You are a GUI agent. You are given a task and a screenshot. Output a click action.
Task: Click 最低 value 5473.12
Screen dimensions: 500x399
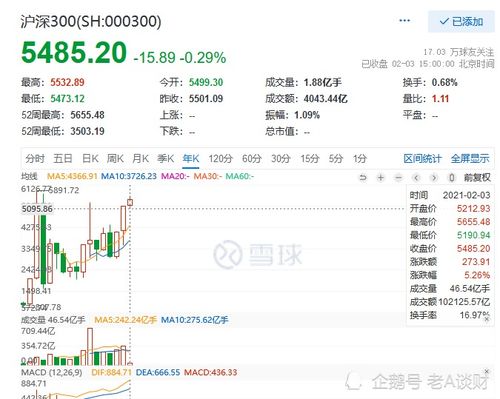coord(67,99)
